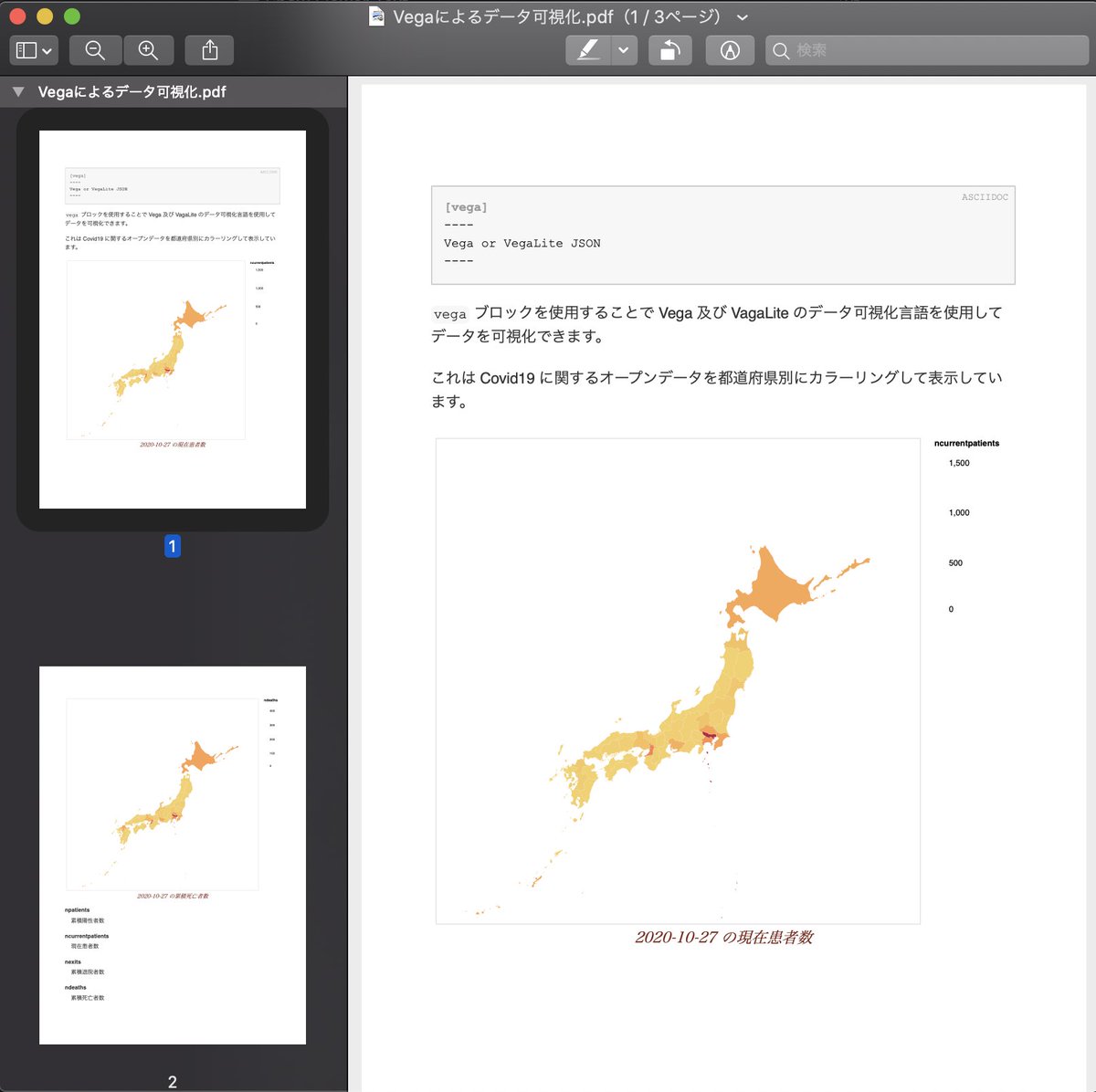Screen dimensions: 1096x1092
Task: Select the page 1 thumbnail
Action: (x=172, y=320)
